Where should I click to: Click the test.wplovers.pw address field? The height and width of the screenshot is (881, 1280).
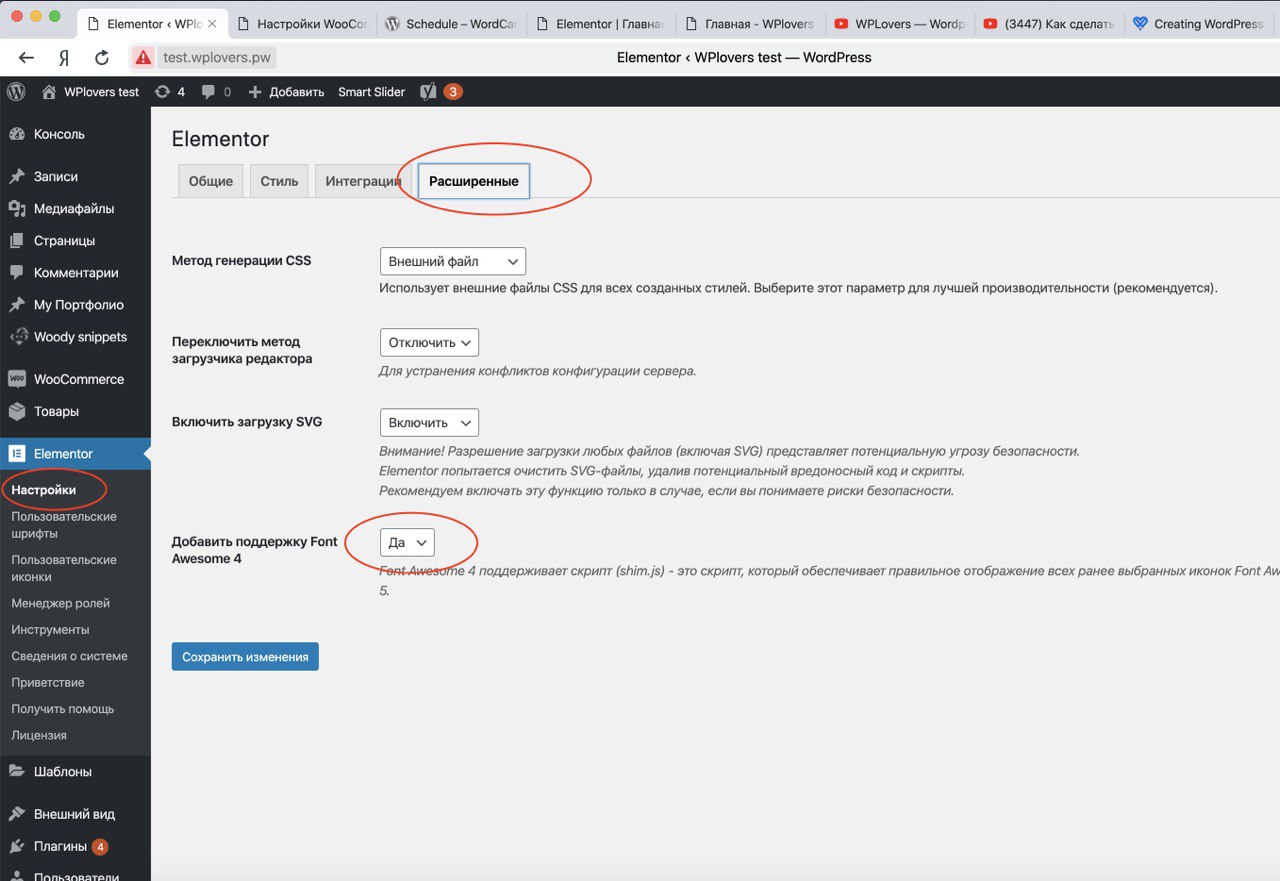pyautogui.click(x=218, y=58)
